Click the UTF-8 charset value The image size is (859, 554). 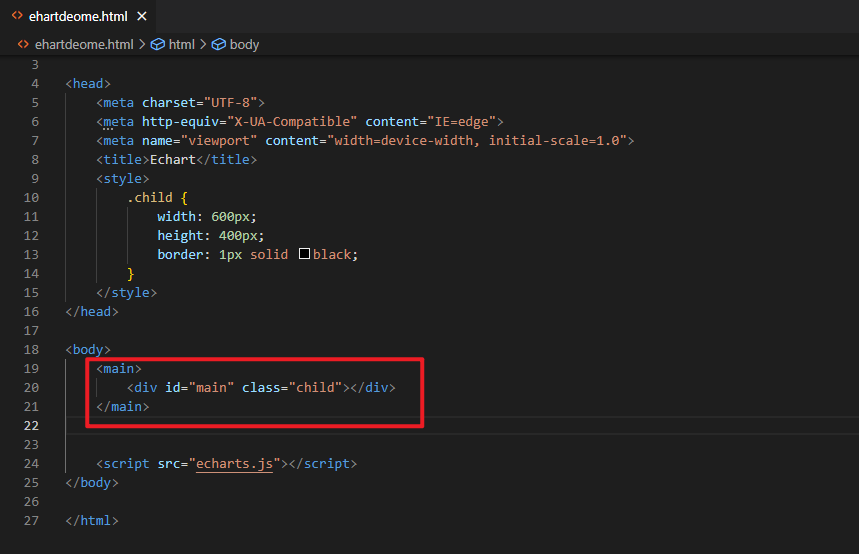(x=230, y=103)
